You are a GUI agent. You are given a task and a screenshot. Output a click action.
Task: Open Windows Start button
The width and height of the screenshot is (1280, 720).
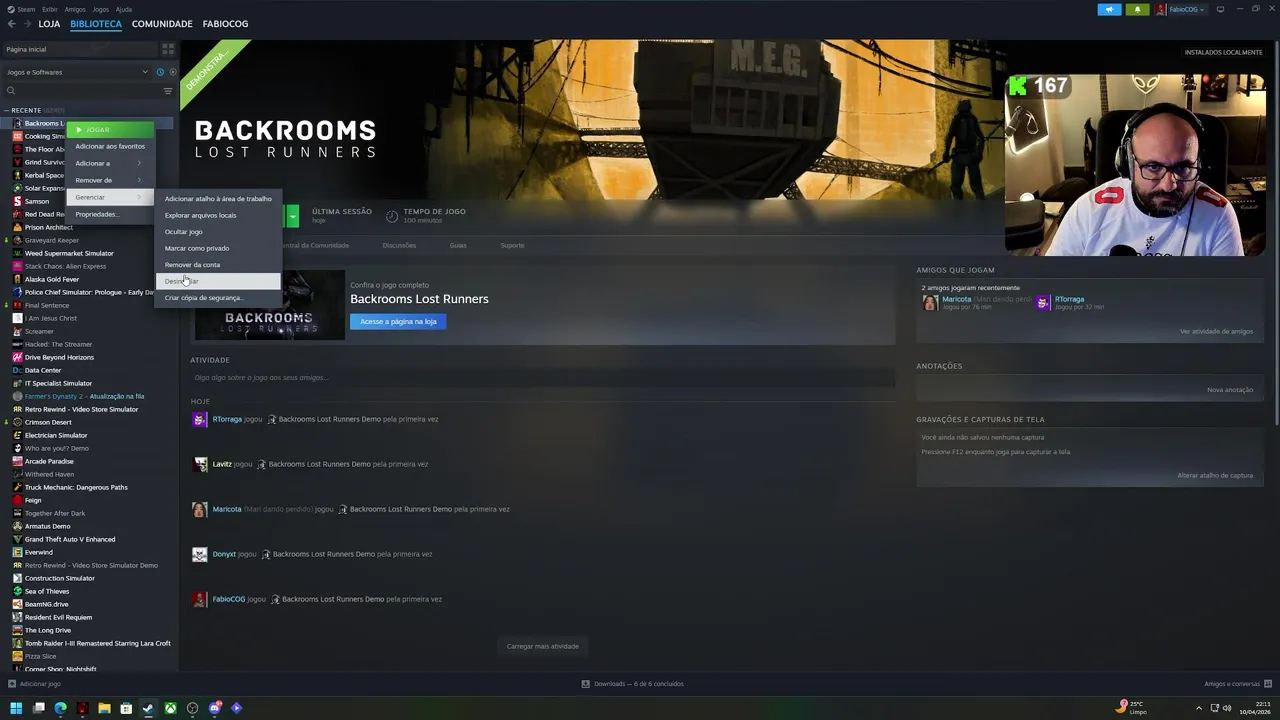16,708
